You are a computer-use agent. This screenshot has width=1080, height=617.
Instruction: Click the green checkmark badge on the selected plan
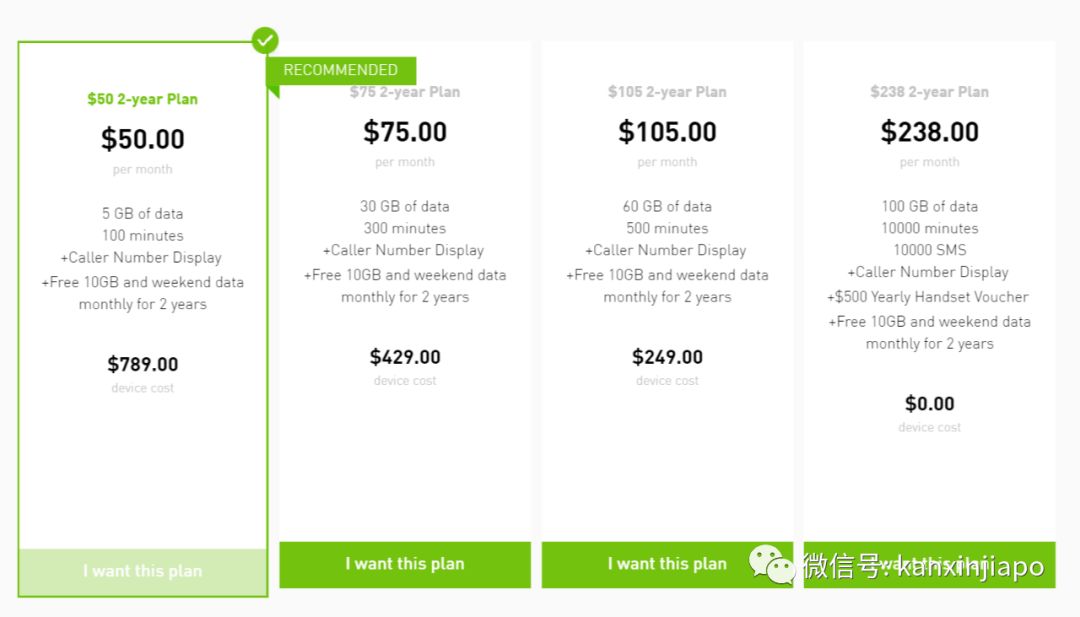265,41
